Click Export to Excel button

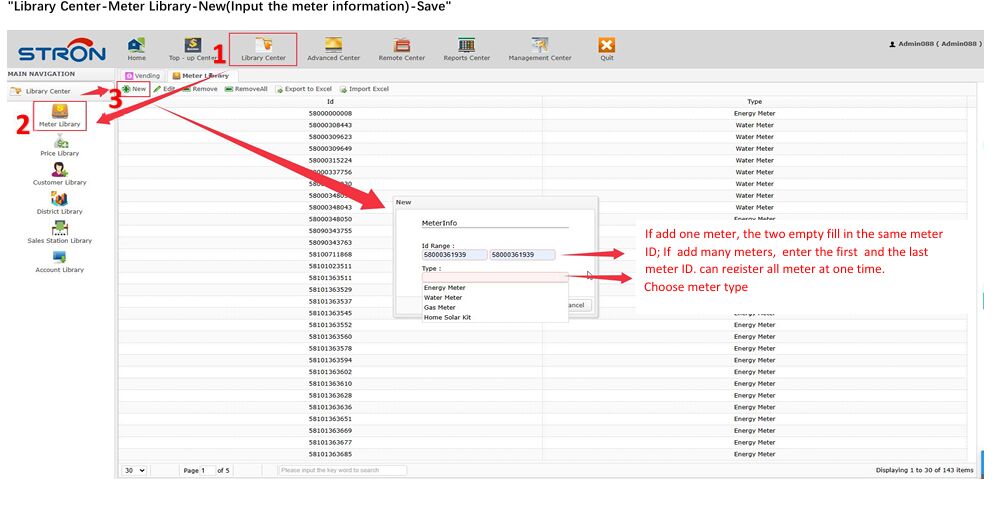coord(304,89)
